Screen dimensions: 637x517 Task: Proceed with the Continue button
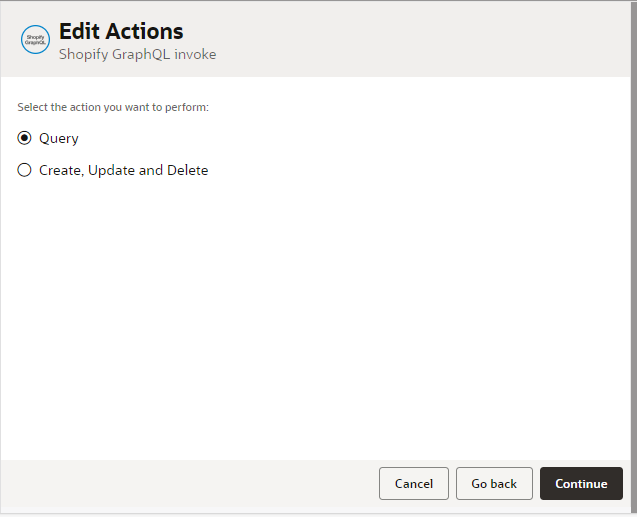(x=581, y=483)
